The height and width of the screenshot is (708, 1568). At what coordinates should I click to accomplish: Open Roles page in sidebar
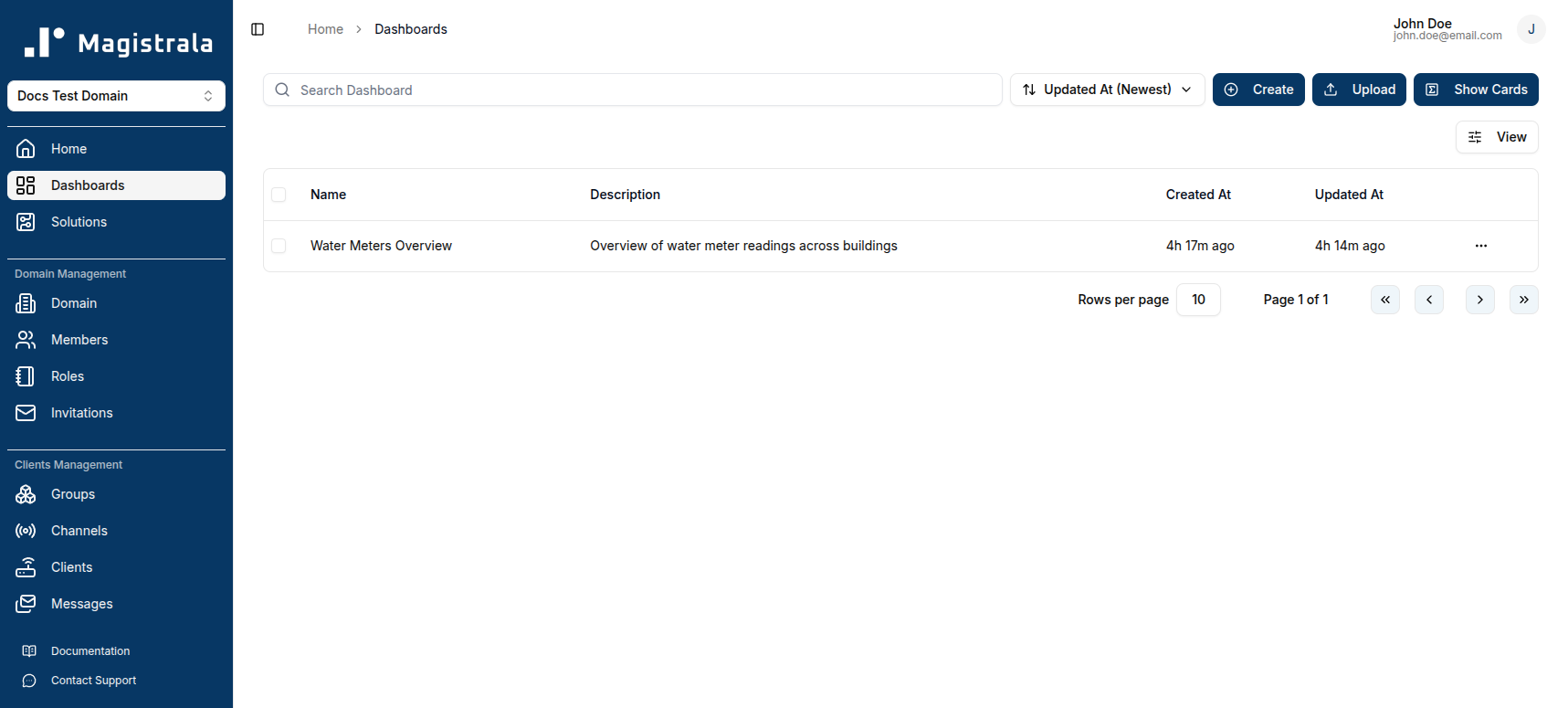[x=116, y=376]
